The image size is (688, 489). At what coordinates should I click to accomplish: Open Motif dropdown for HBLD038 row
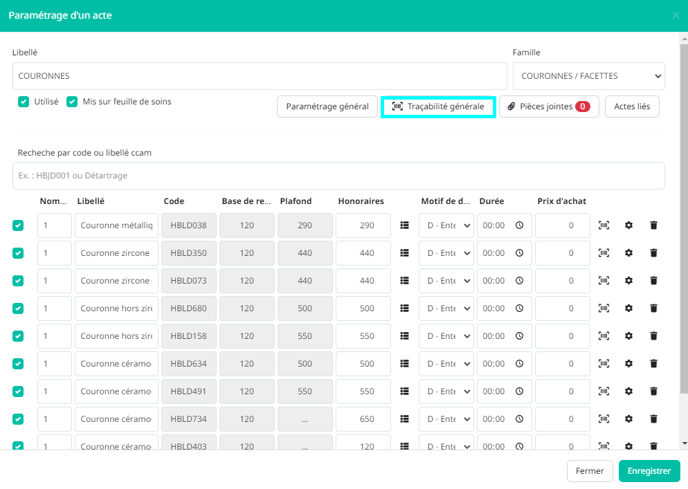[446, 225]
